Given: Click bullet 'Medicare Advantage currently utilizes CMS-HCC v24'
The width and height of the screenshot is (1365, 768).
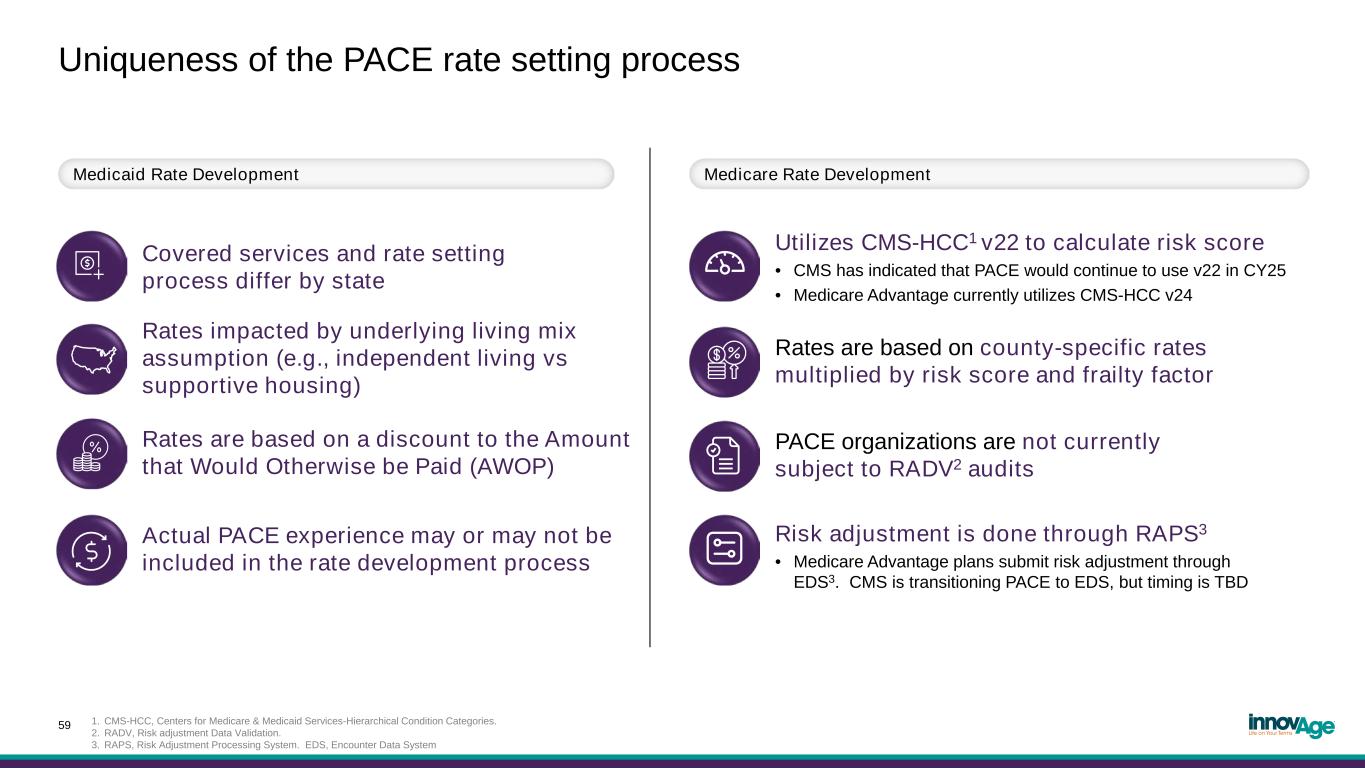Looking at the screenshot, I should (984, 295).
